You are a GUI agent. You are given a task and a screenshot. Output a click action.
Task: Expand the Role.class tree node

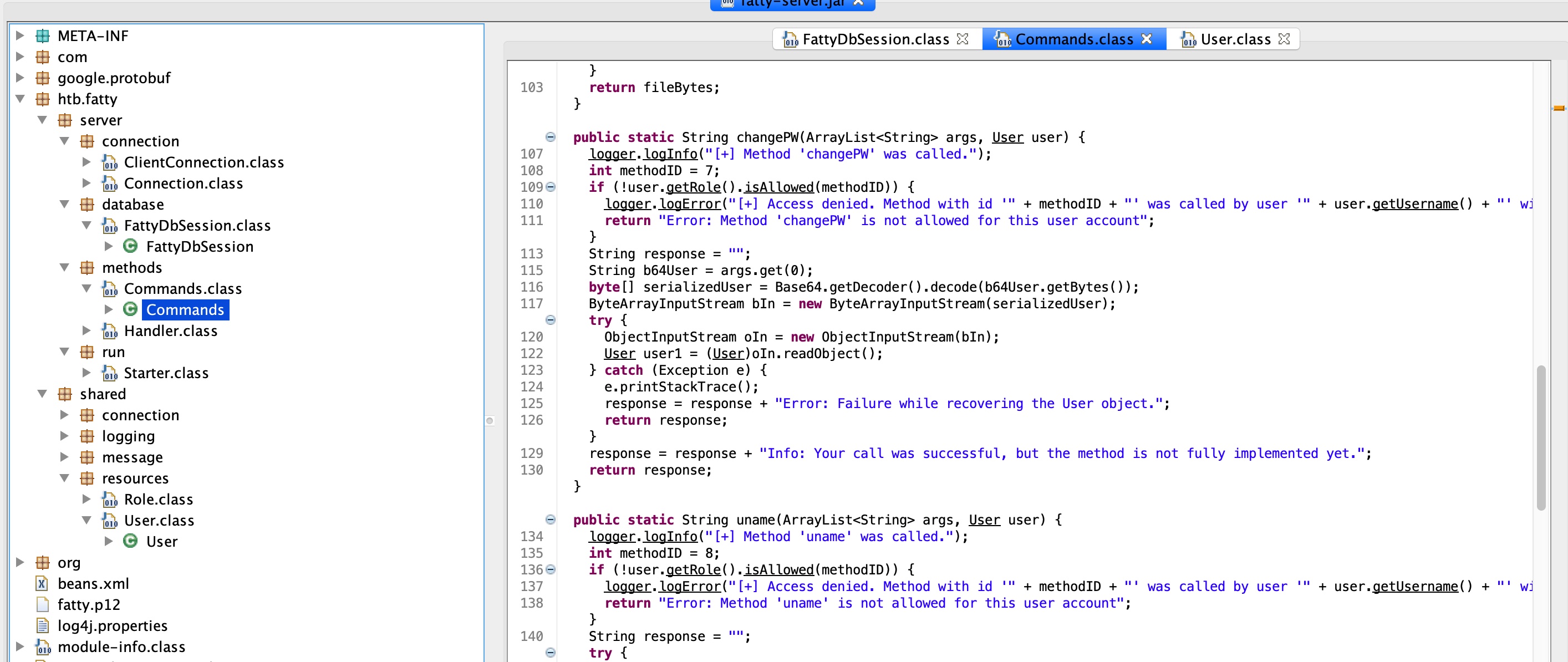[x=86, y=499]
